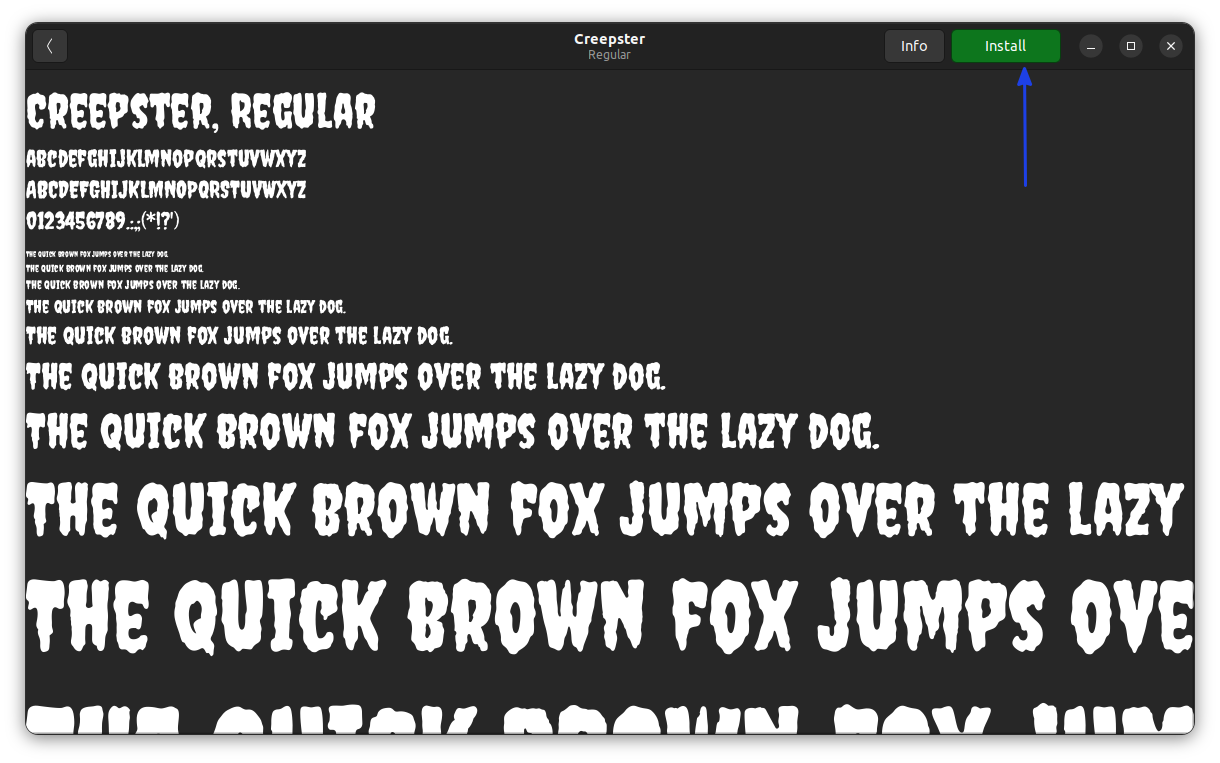Click the medium-size pangram preview text

click(345, 375)
